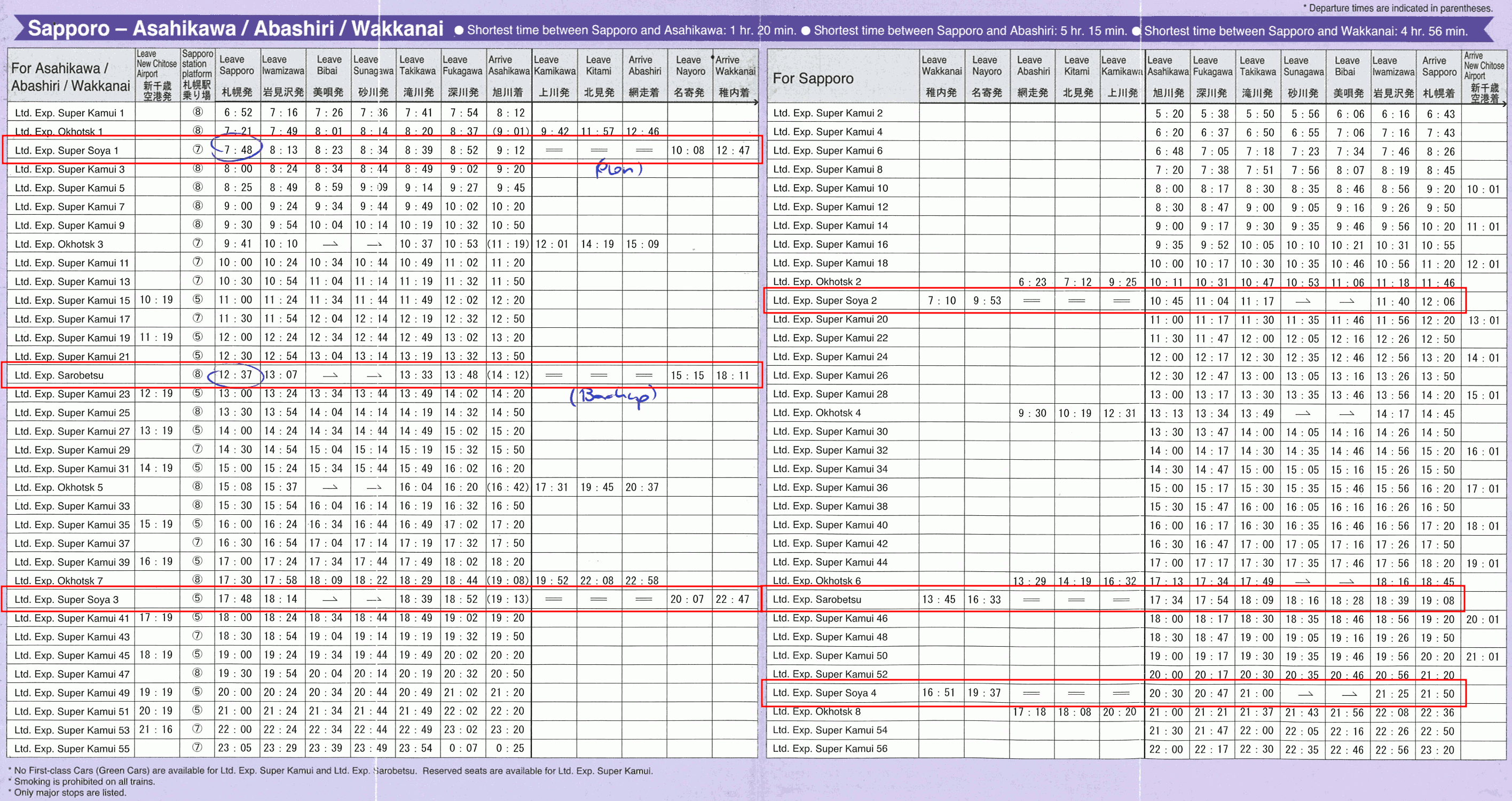
Task: Click 10:19 New Chitose Airport time for Super Kamui 15
Action: pos(156,300)
